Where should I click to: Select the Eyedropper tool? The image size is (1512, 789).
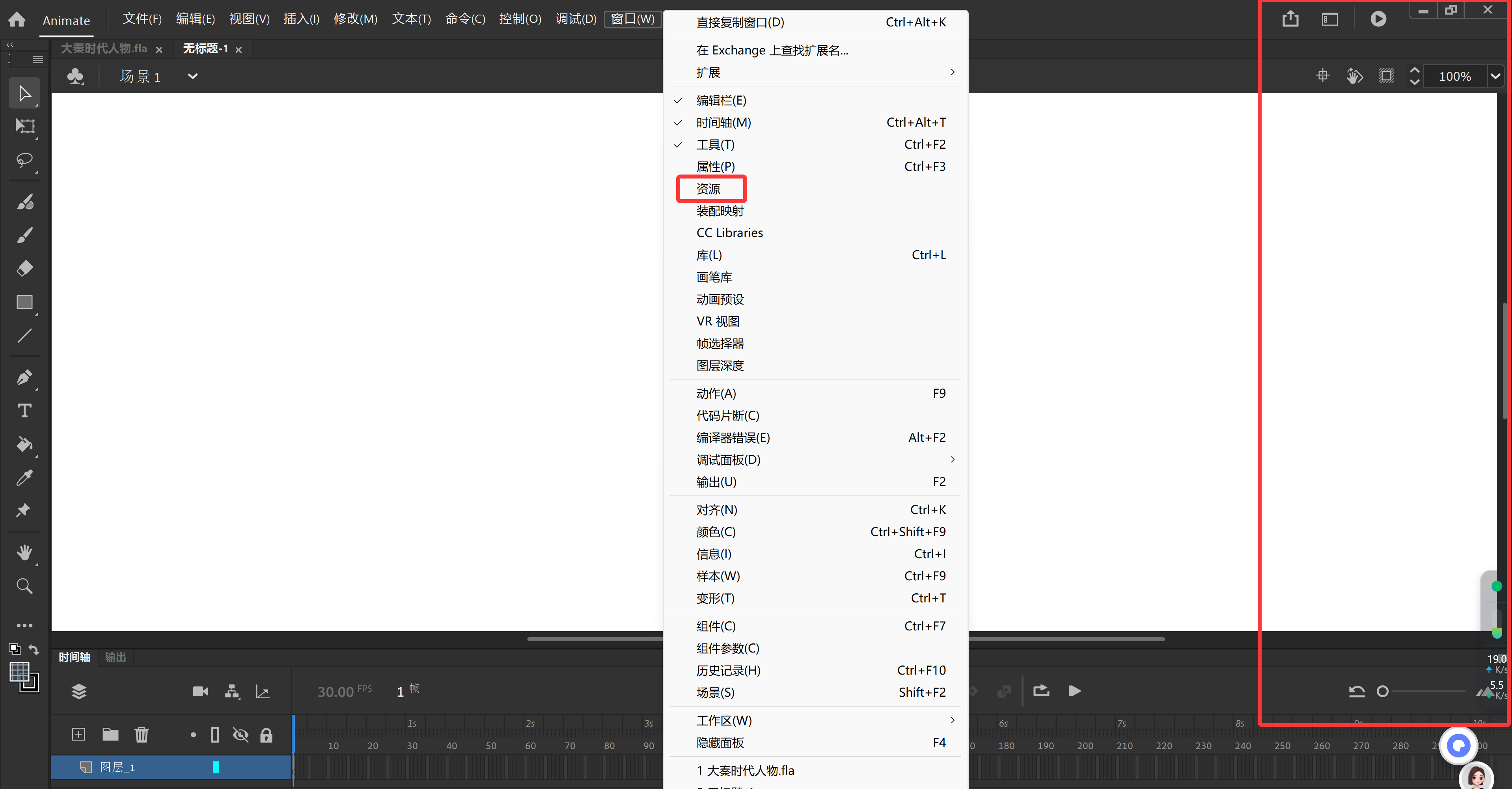tap(25, 478)
